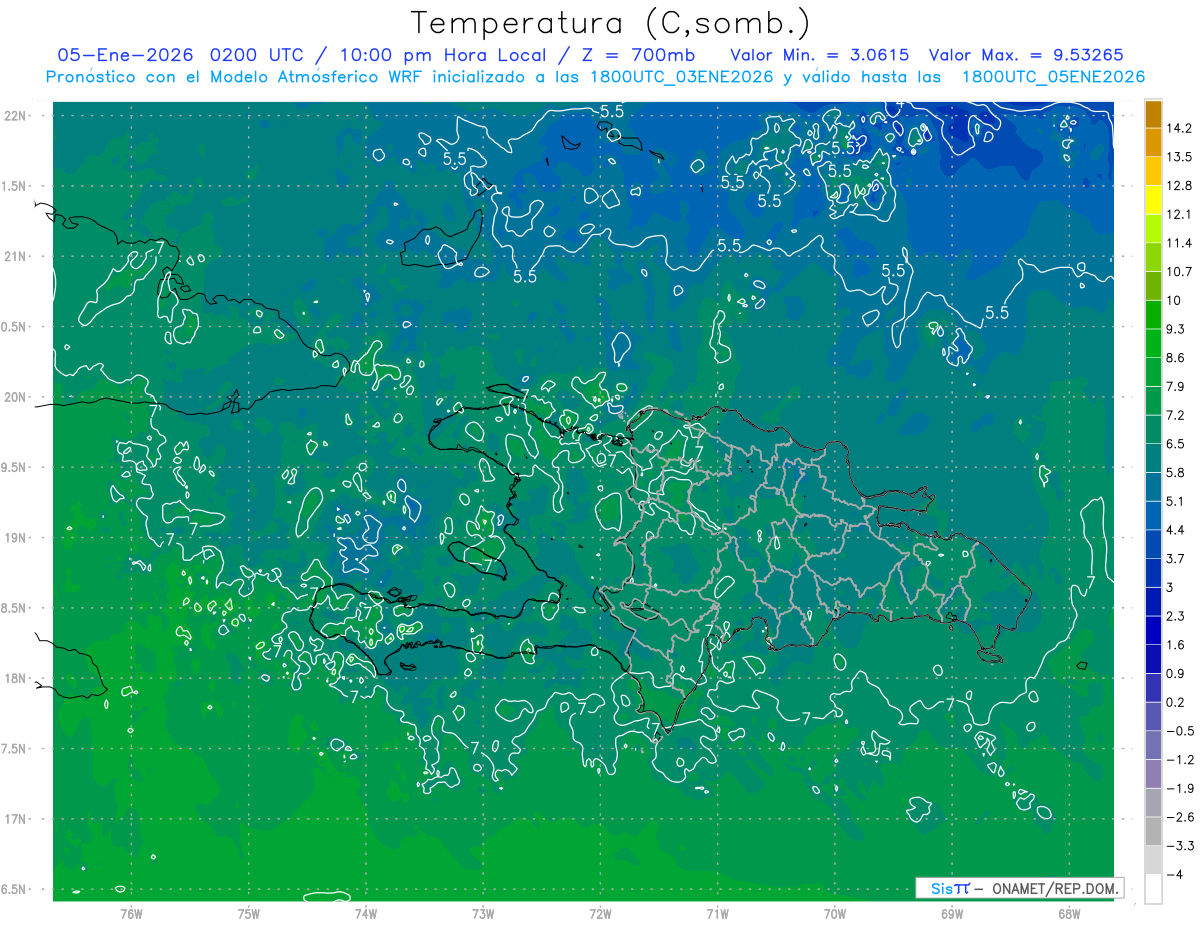Click the 2.3 value on the color scale
This screenshot has width=1200, height=927.
pos(1176,616)
